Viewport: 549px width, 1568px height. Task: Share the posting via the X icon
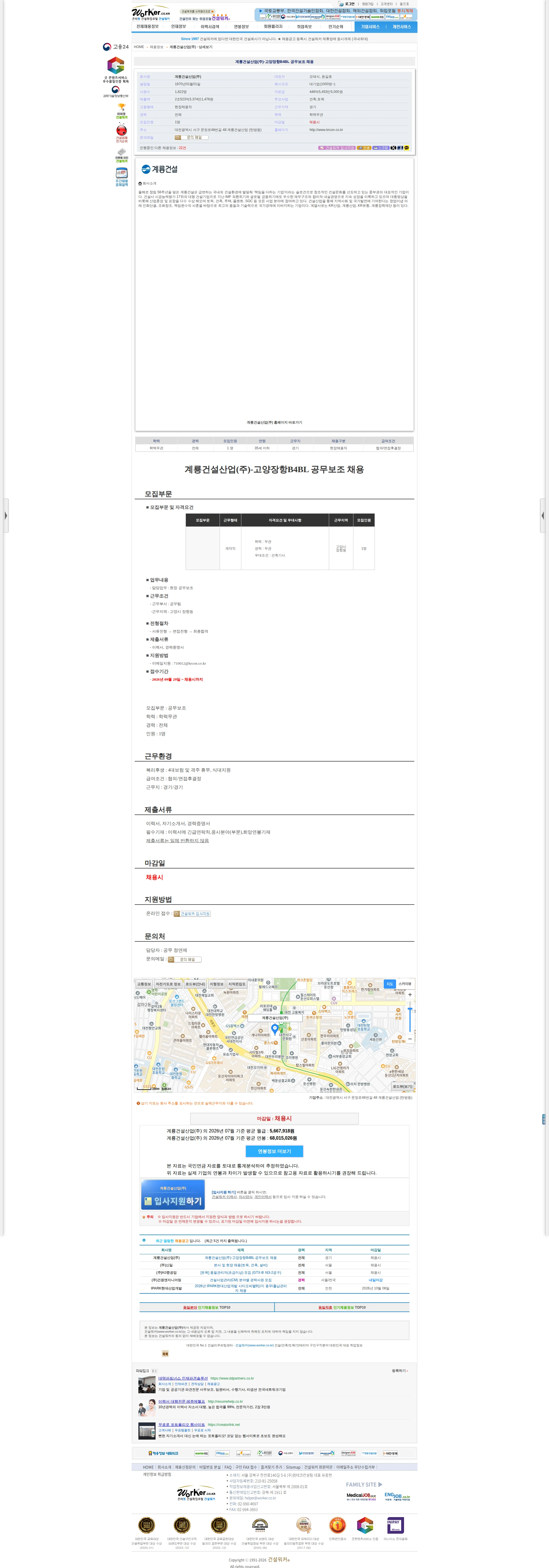click(x=393, y=148)
